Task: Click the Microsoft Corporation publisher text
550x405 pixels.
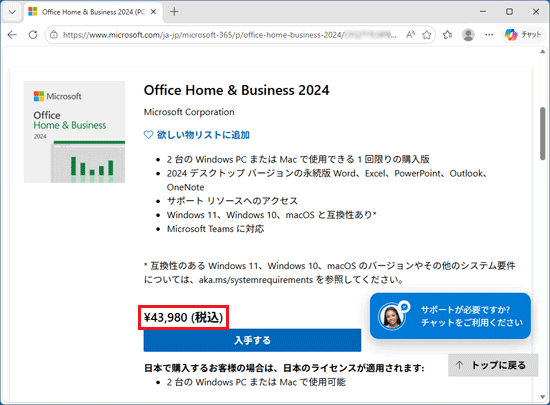Action: (189, 112)
